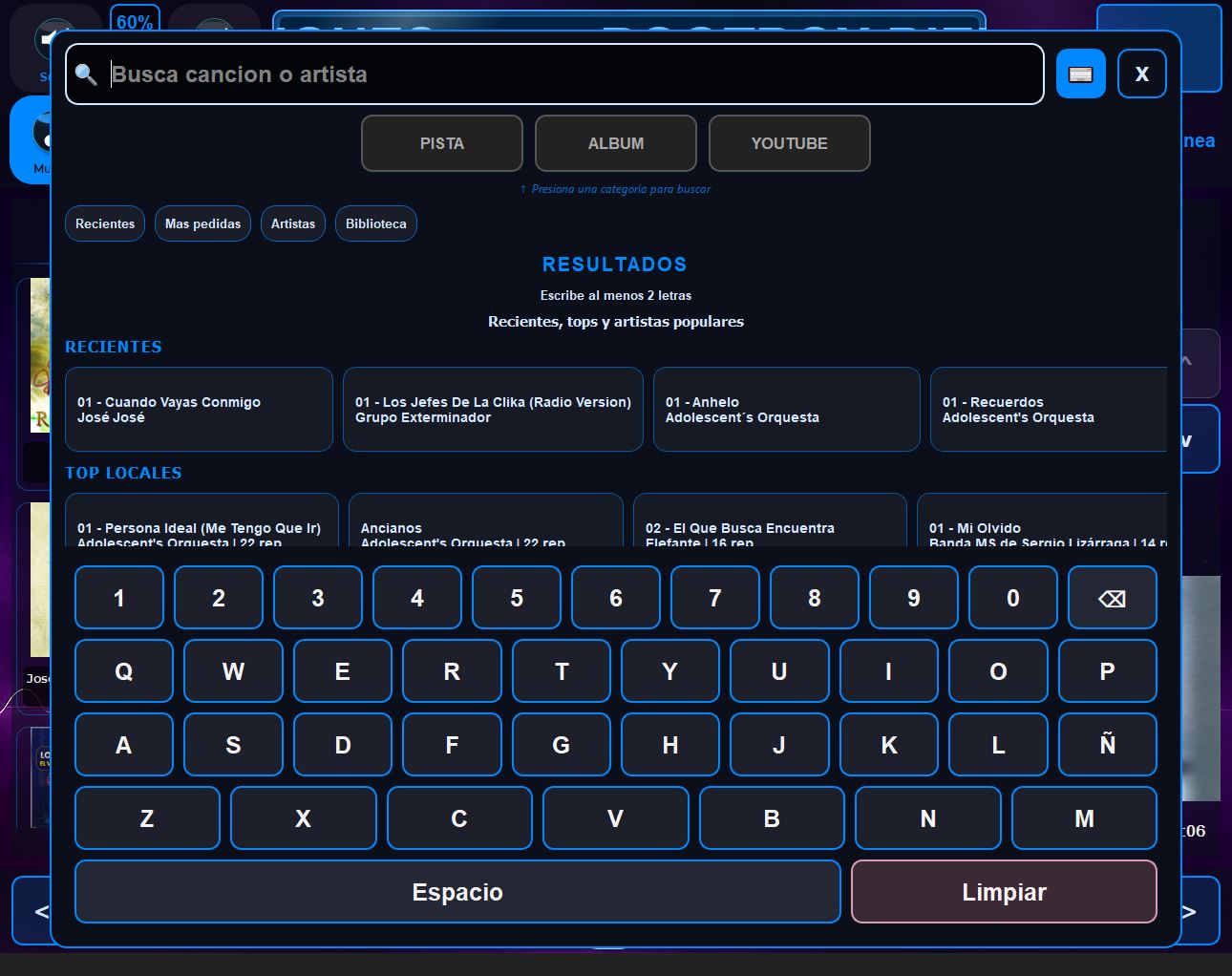Choose Los Jefes De La Clika card
The height and width of the screenshot is (976, 1232).
coord(493,410)
